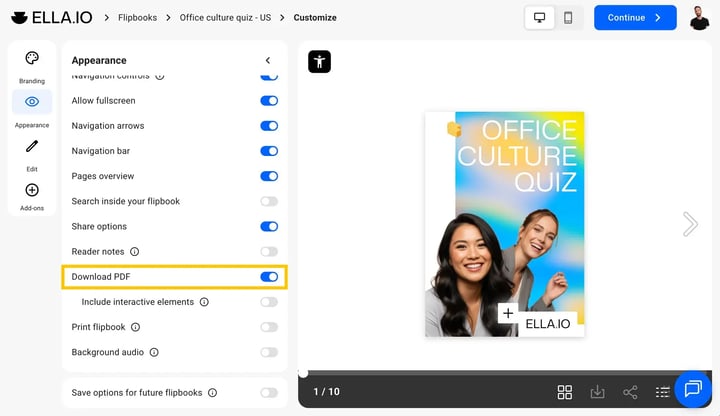The image size is (720, 416).
Task: Enable Print flipbook toggle
Action: 269,327
